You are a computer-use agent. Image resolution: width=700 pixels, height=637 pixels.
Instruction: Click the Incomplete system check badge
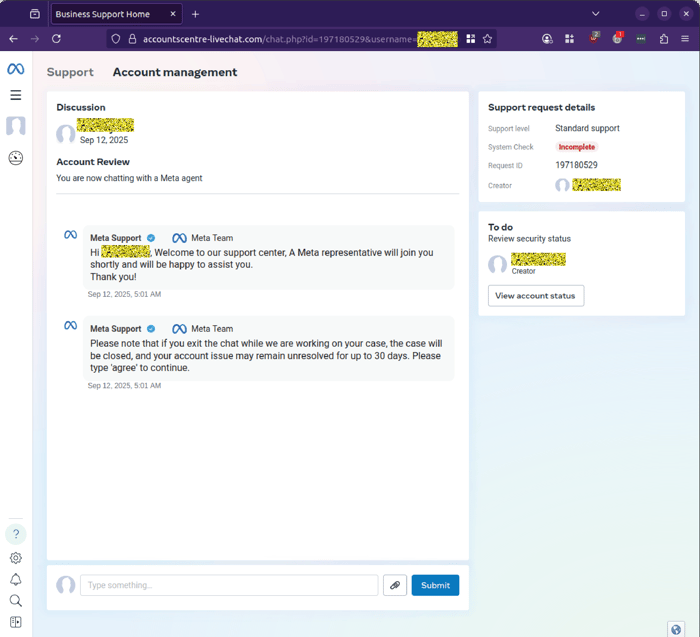coord(576,147)
